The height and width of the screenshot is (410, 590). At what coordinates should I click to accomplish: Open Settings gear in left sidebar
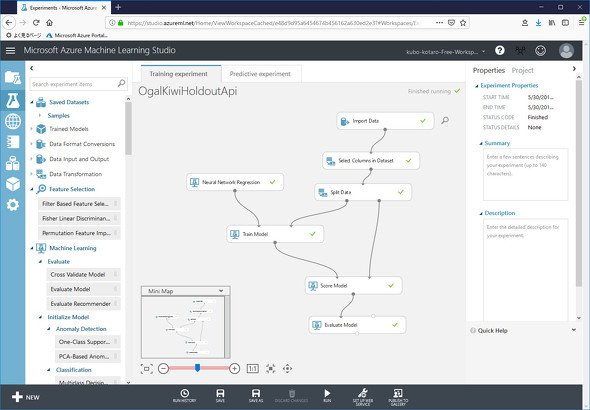click(x=12, y=205)
